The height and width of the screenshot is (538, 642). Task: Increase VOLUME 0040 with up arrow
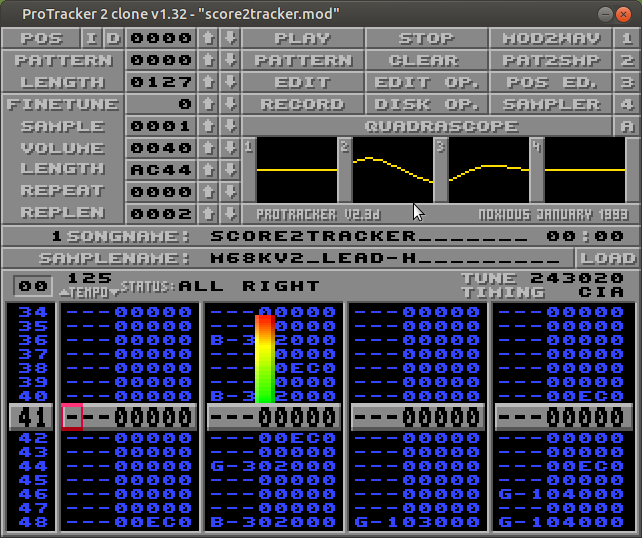coord(208,148)
